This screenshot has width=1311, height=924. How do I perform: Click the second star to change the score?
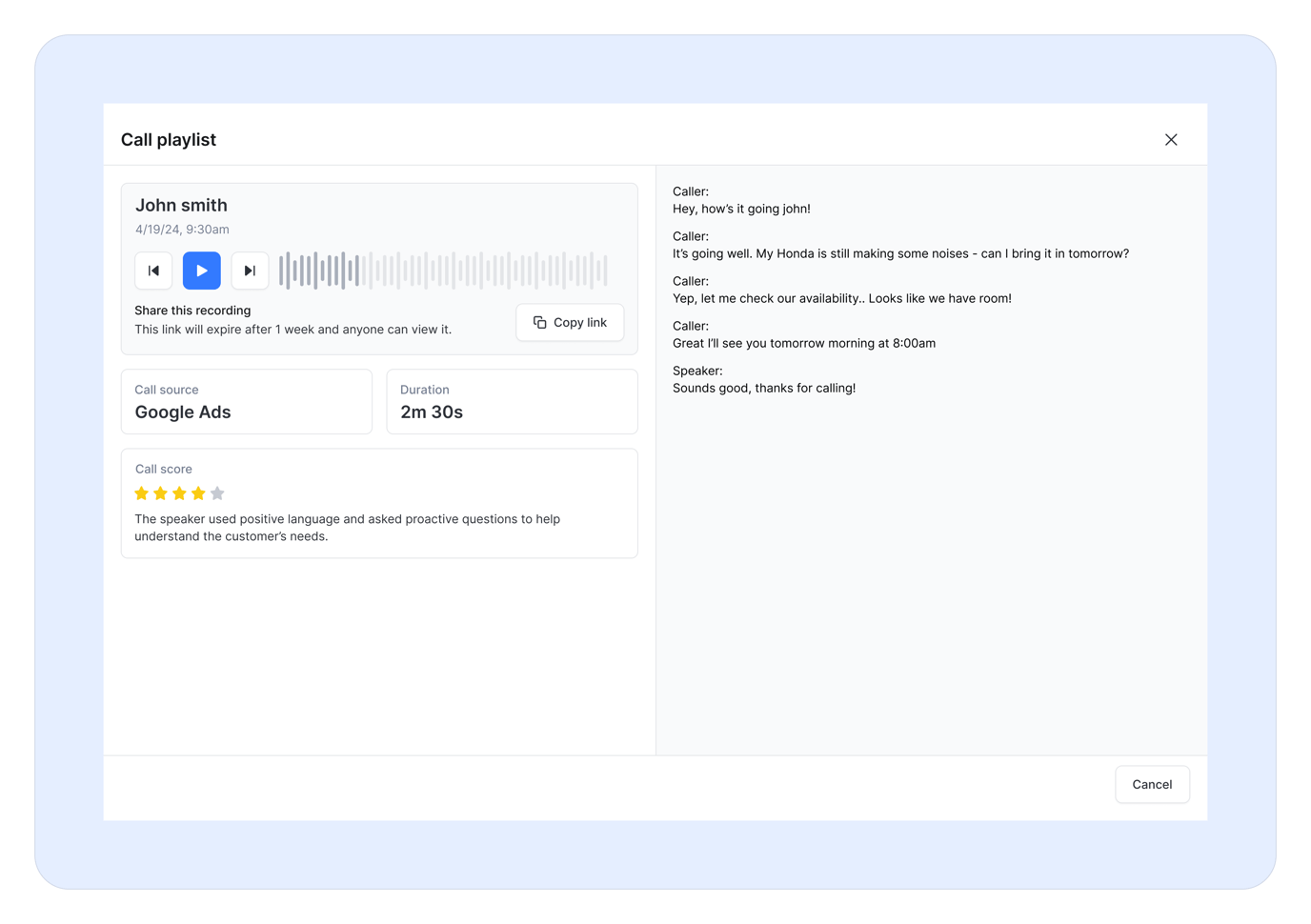pyautogui.click(x=160, y=492)
